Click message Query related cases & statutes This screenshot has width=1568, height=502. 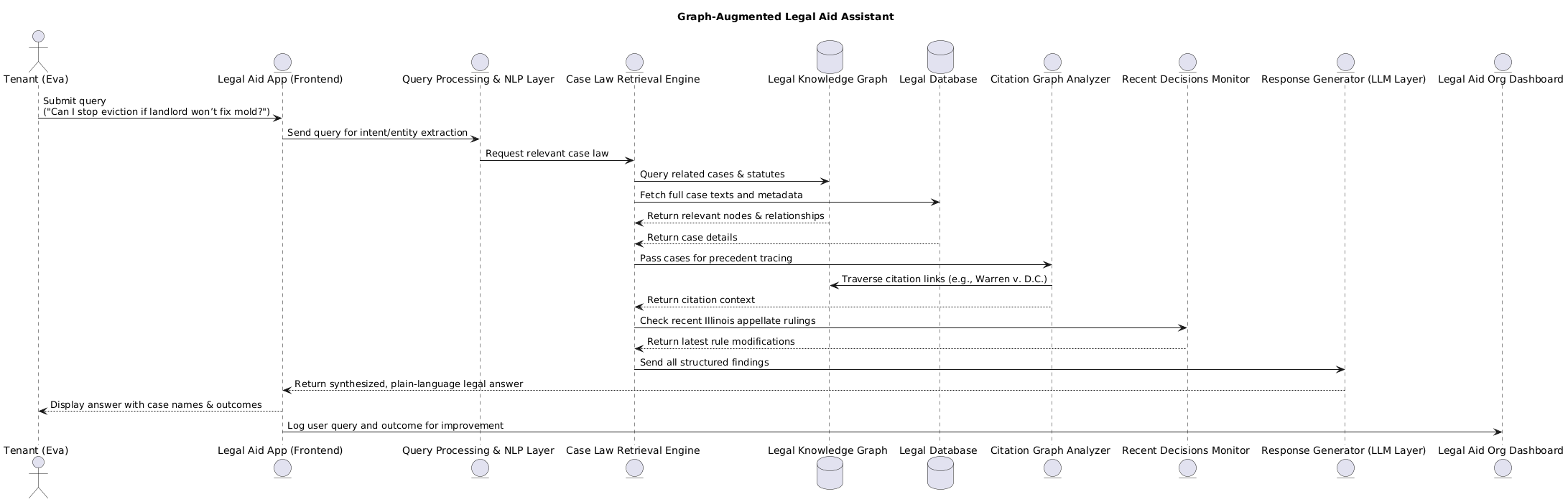[x=712, y=175]
